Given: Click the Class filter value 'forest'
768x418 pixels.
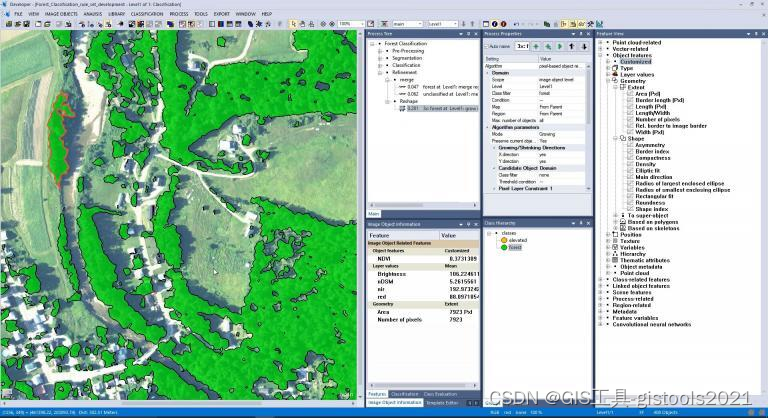Looking at the screenshot, I should 545,93.
